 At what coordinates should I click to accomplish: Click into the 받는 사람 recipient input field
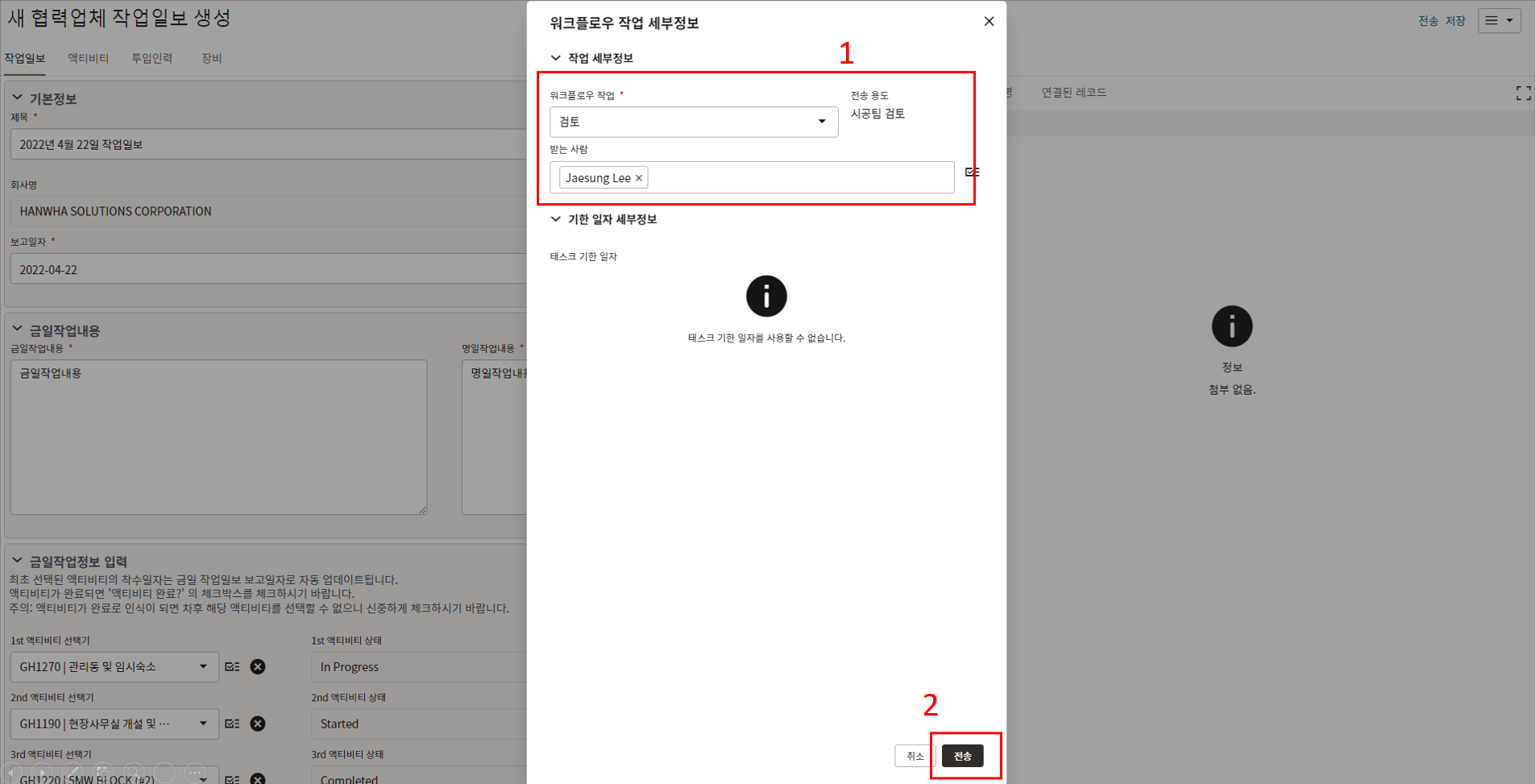coord(798,178)
